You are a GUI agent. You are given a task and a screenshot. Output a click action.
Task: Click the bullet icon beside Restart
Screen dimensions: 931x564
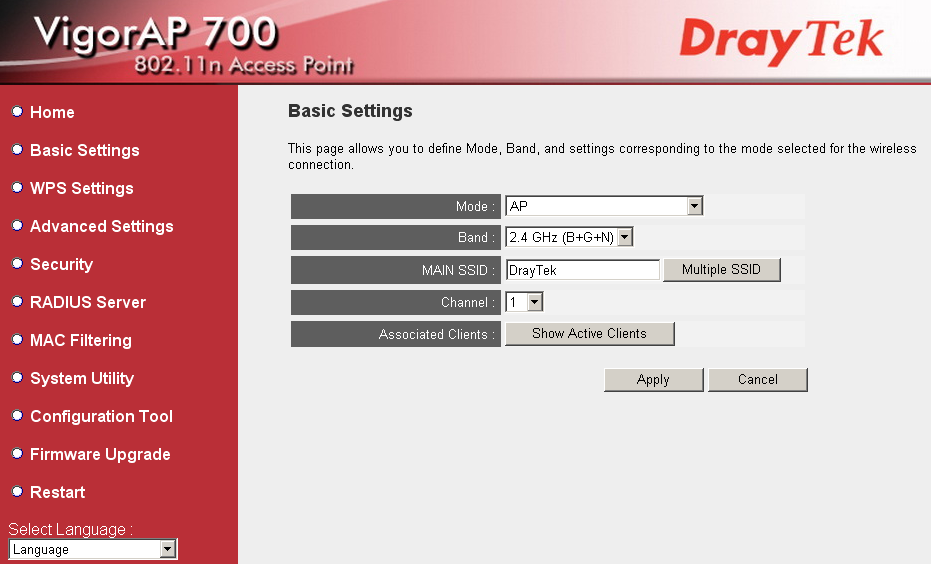(x=17, y=491)
